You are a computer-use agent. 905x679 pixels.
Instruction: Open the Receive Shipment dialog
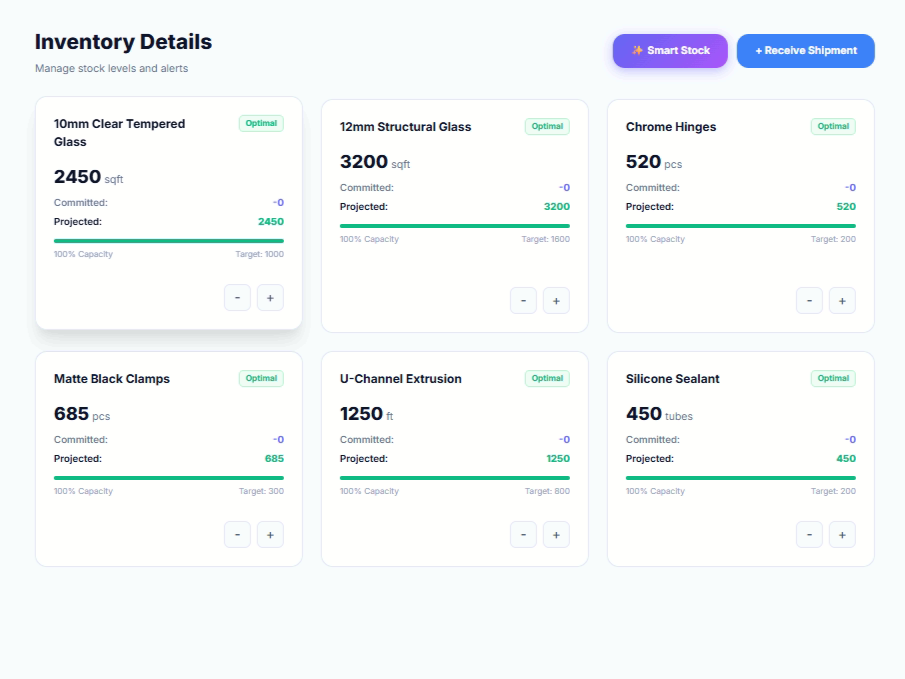click(806, 51)
